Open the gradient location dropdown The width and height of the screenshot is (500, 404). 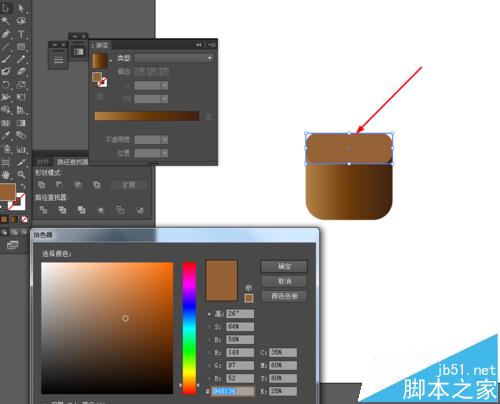[164, 153]
